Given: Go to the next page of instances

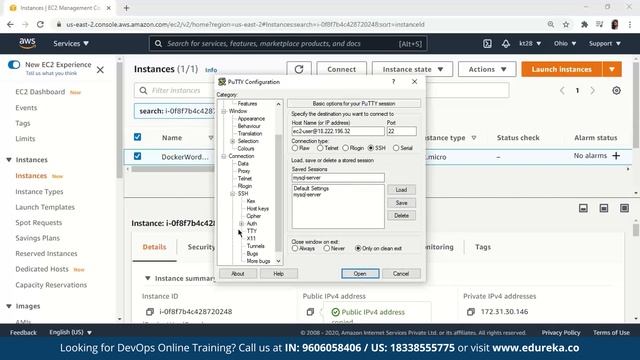Looking at the screenshot, I should pyautogui.click(x=592, y=91).
